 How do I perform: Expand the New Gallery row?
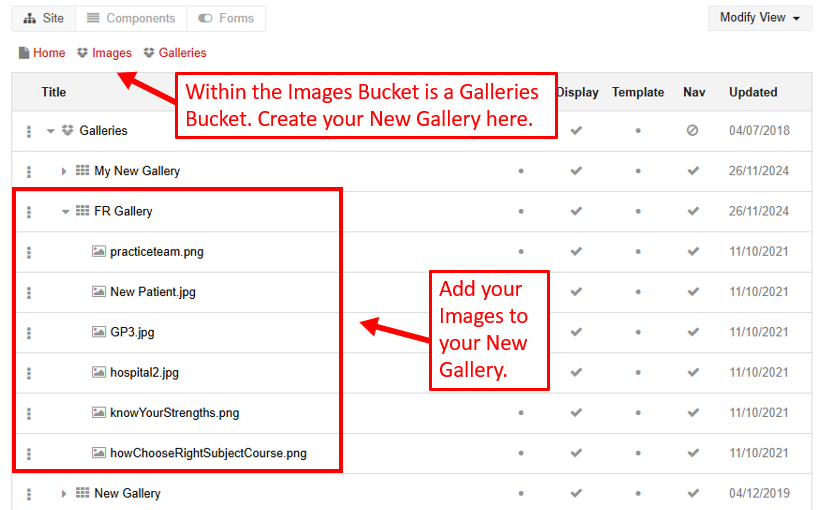point(63,493)
